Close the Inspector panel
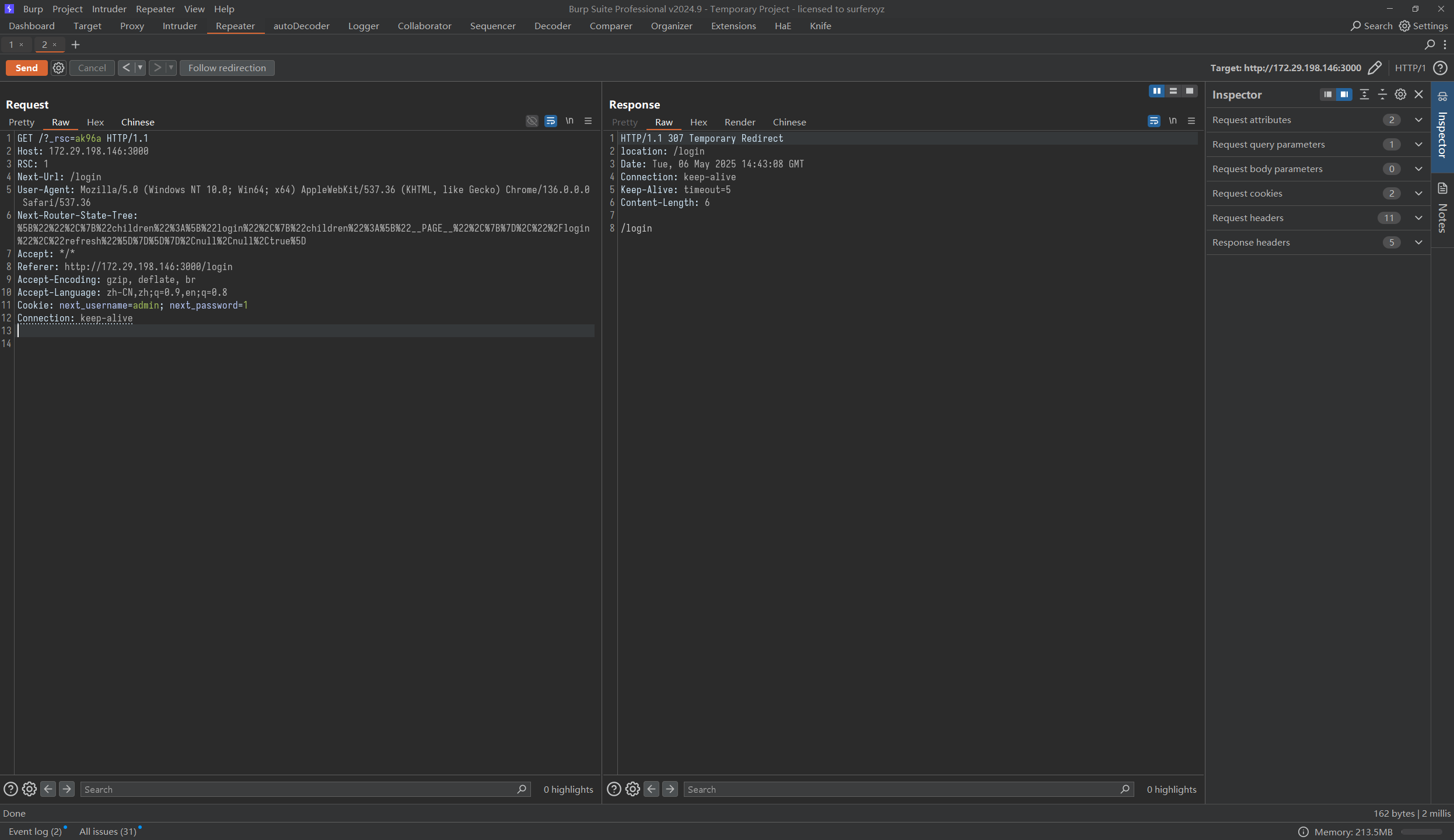The height and width of the screenshot is (840, 1454). [x=1419, y=94]
